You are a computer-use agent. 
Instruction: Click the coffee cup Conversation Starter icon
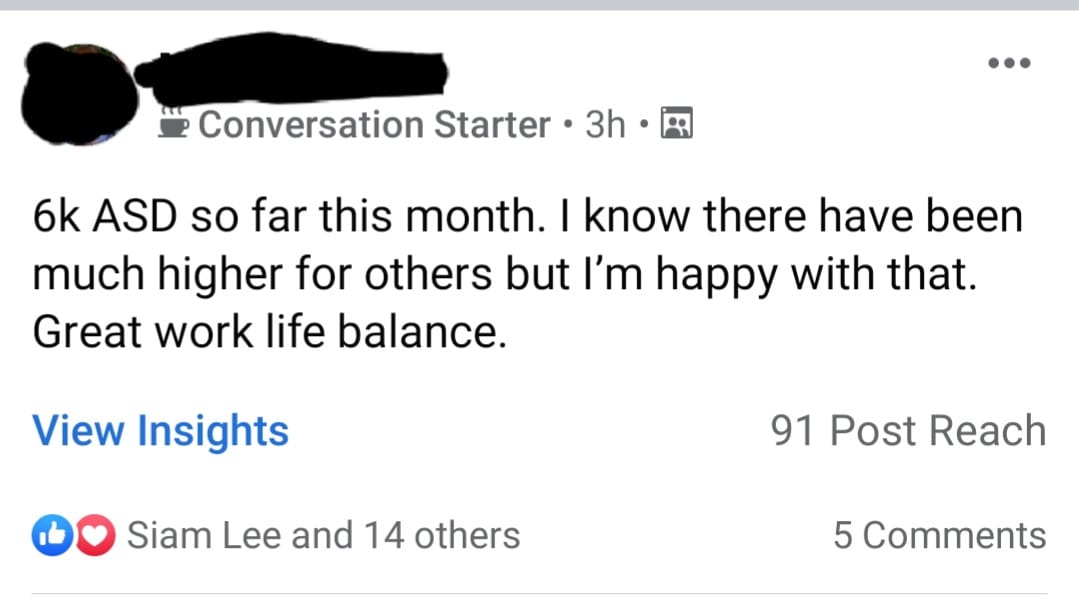click(x=176, y=124)
